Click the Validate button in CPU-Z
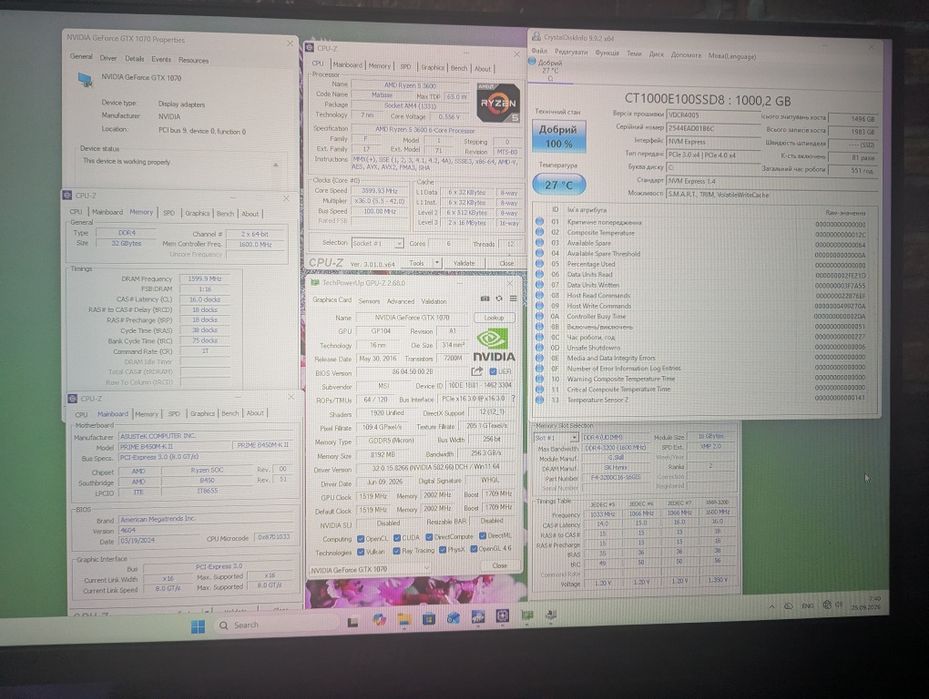The height and width of the screenshot is (699, 929). point(464,262)
